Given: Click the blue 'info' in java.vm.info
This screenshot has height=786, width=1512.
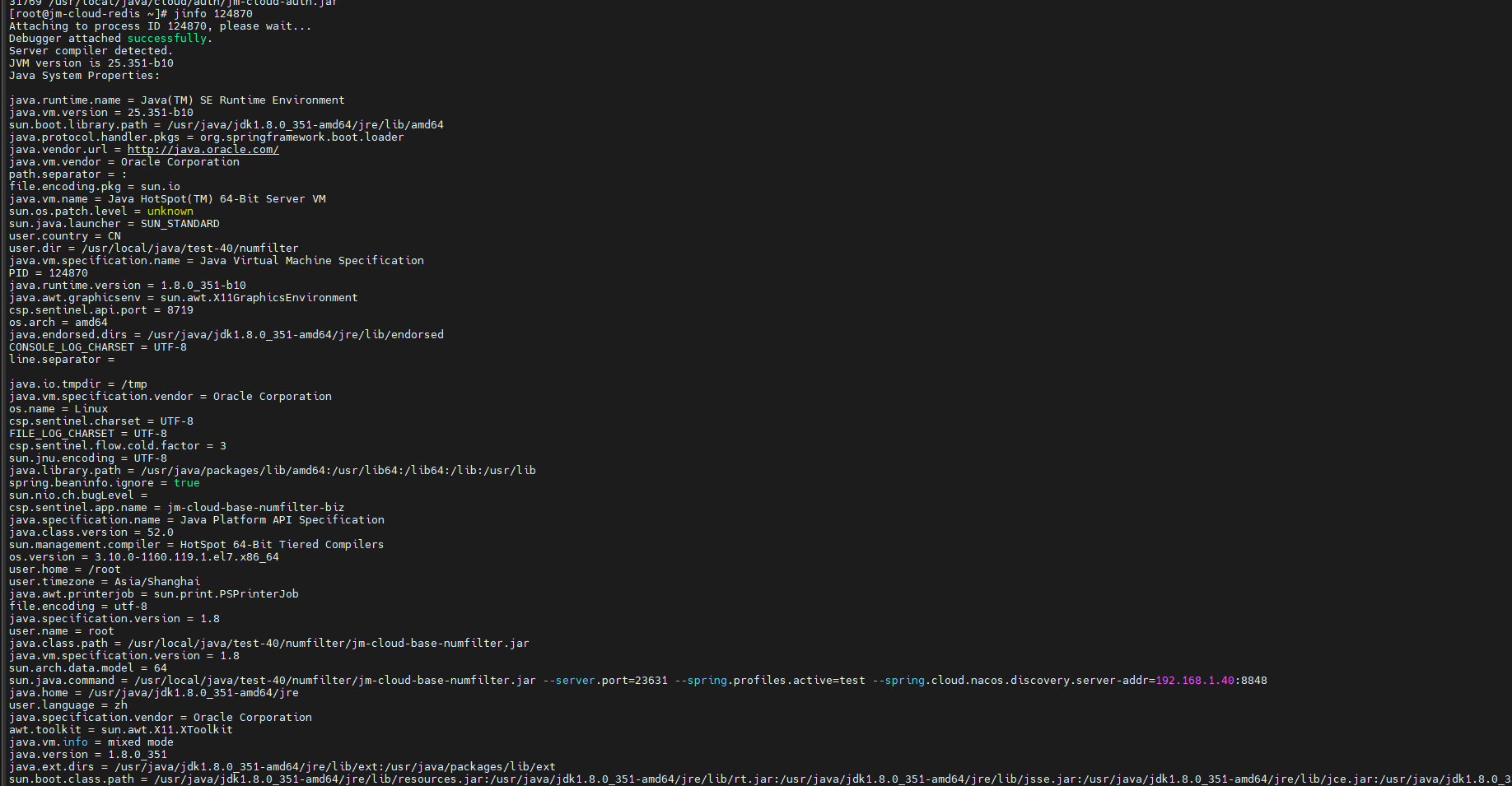Looking at the screenshot, I should [x=75, y=742].
